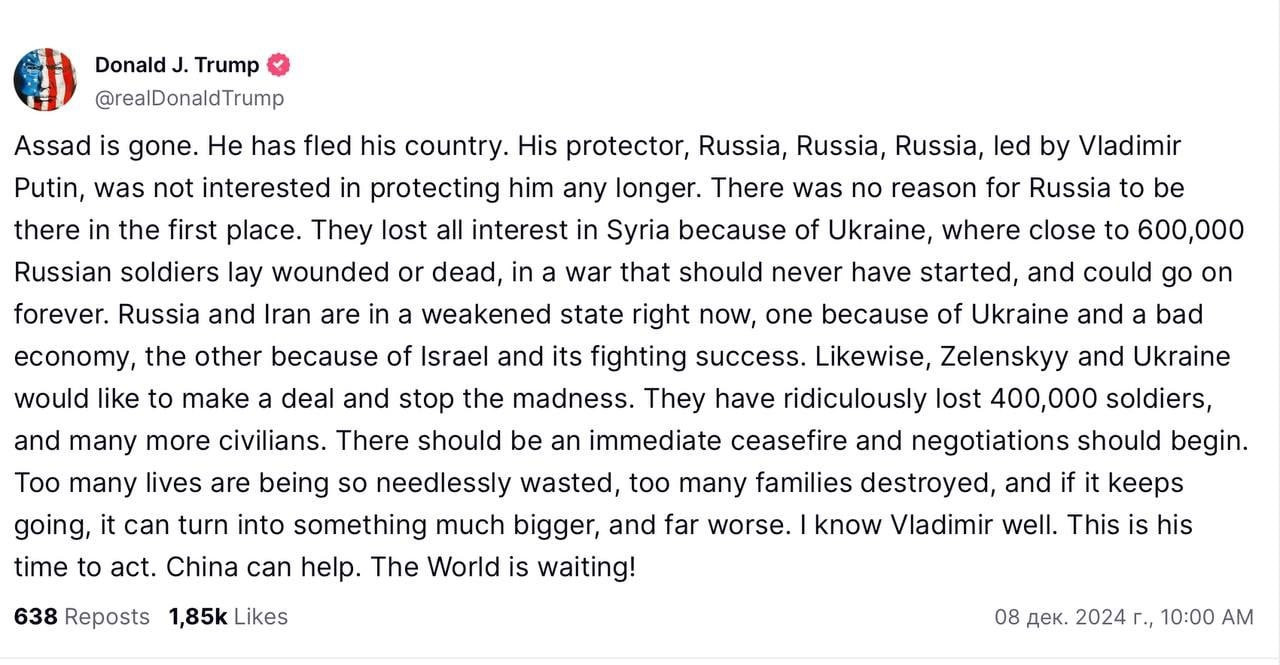Open the 1,85k Likes list
This screenshot has width=1280, height=665.
point(228,617)
